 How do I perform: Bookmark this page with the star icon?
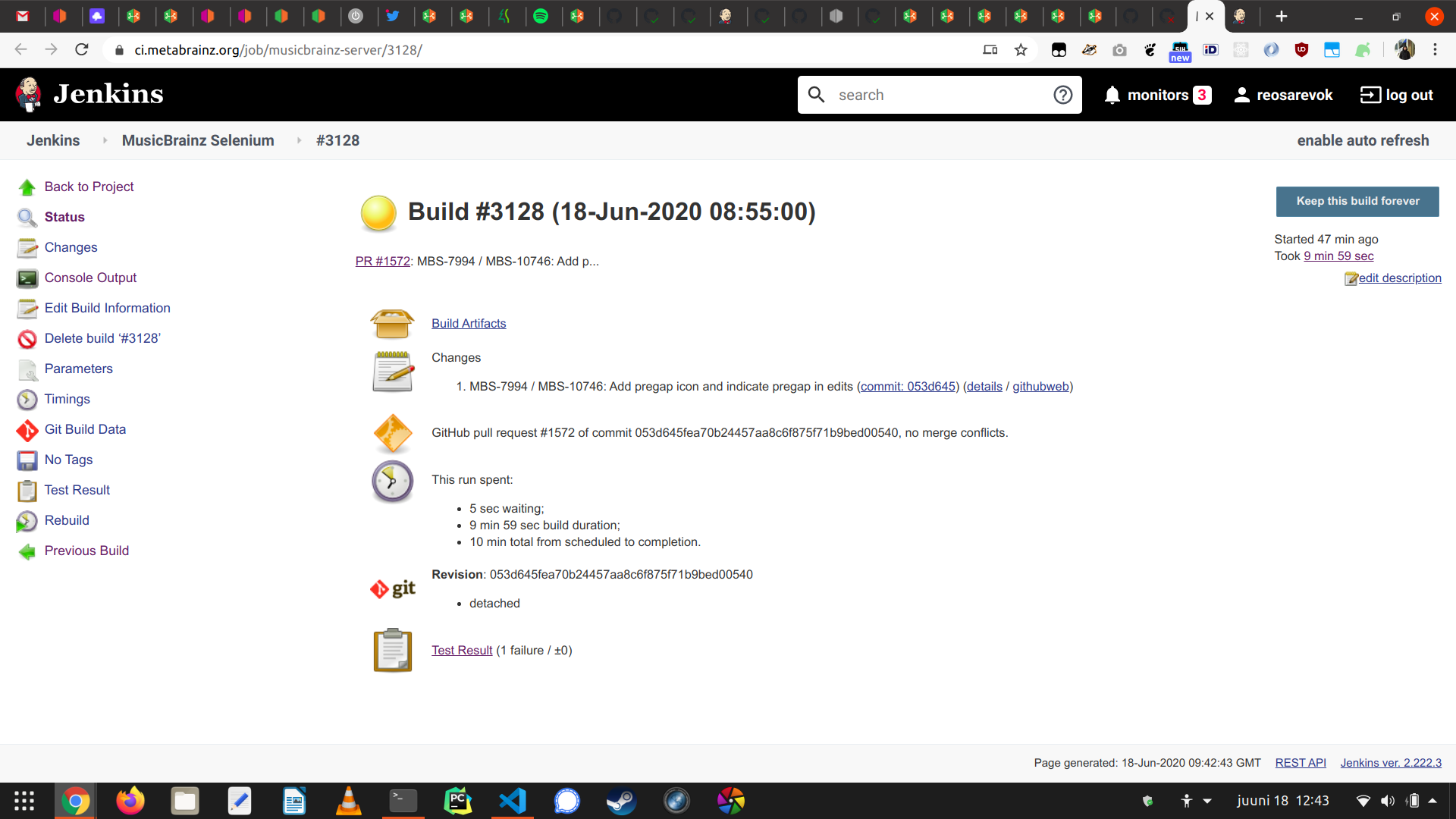click(x=1021, y=50)
